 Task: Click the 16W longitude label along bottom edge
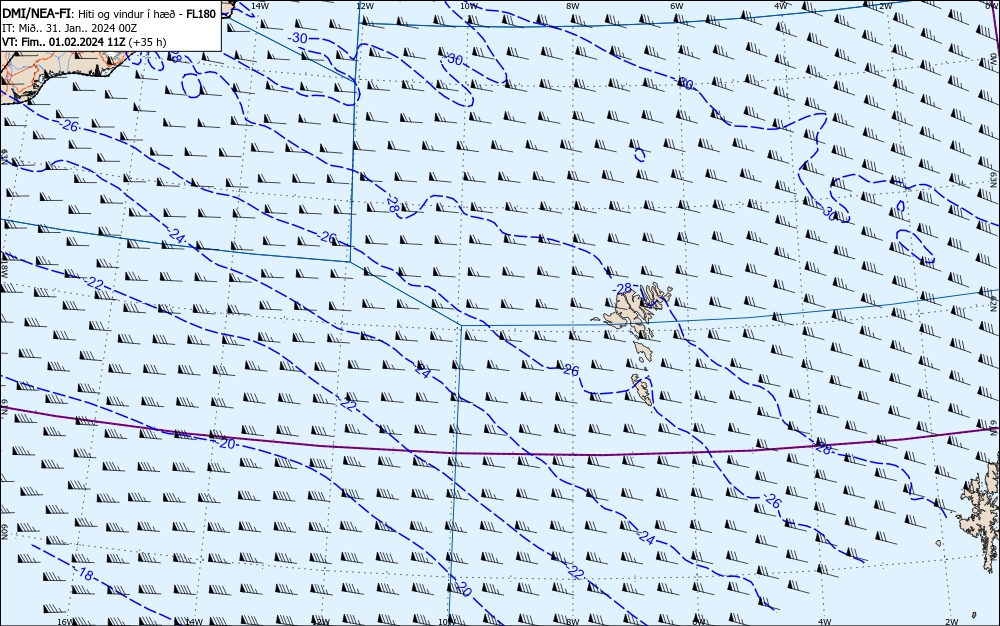click(65, 622)
